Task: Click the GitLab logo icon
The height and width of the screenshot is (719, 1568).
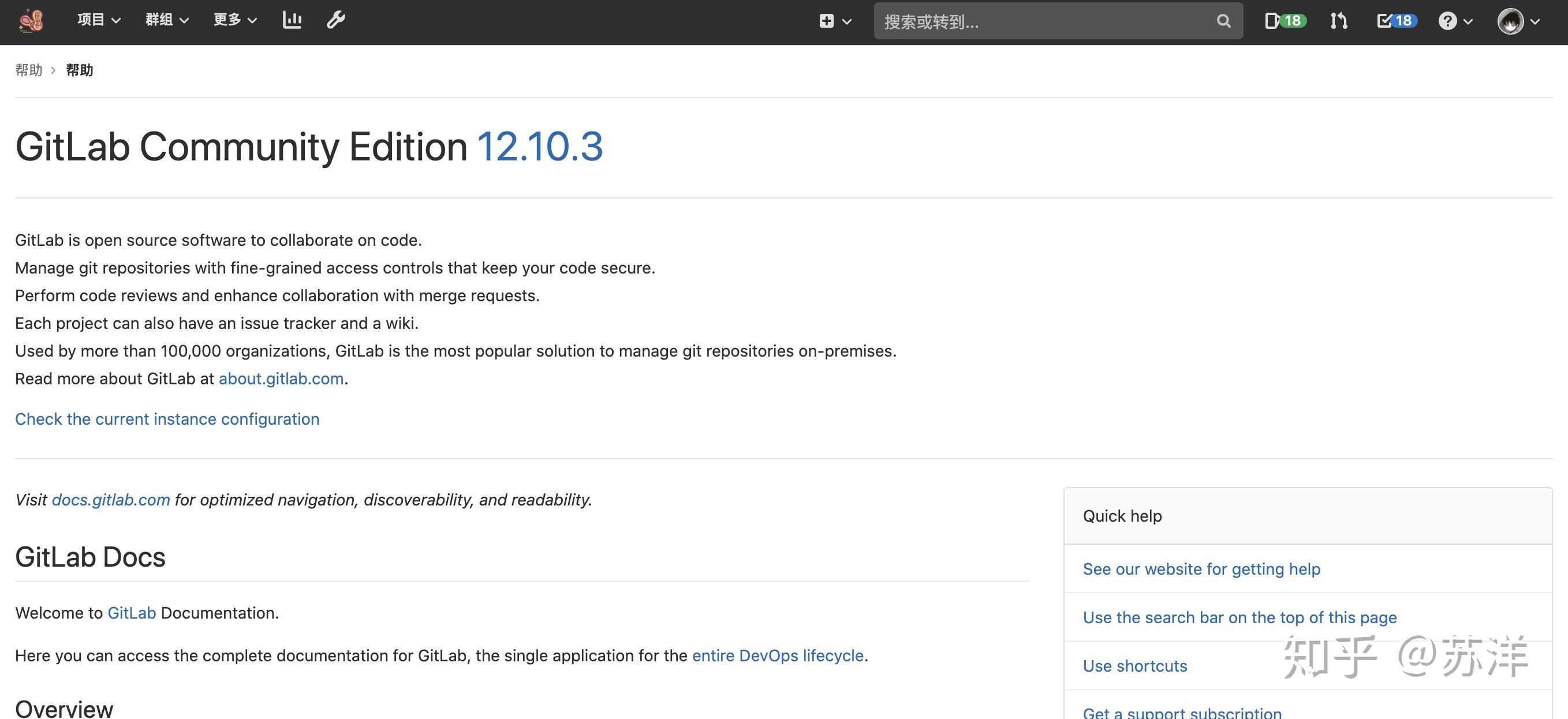Action: (31, 20)
